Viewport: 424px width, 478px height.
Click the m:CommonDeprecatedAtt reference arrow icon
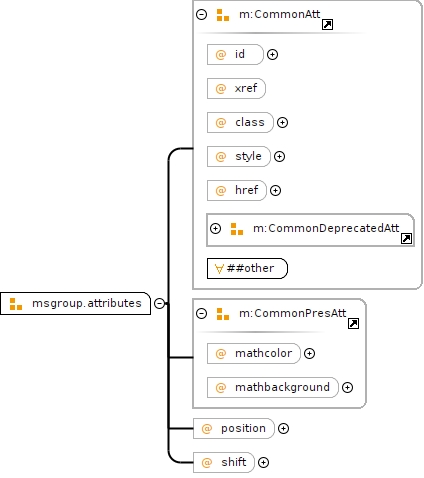coord(406,238)
